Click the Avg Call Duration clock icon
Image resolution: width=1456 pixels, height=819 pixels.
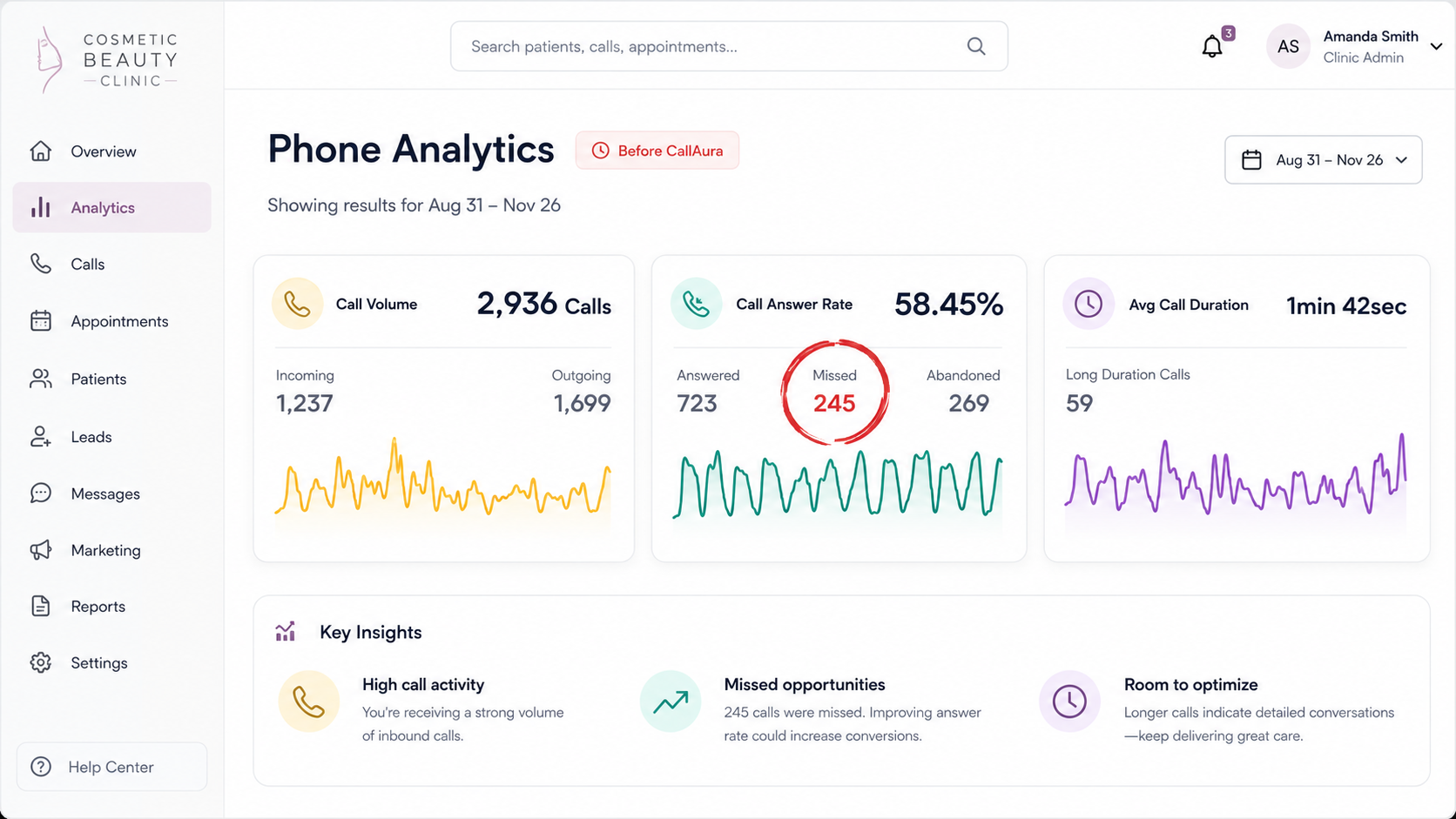[x=1089, y=304]
